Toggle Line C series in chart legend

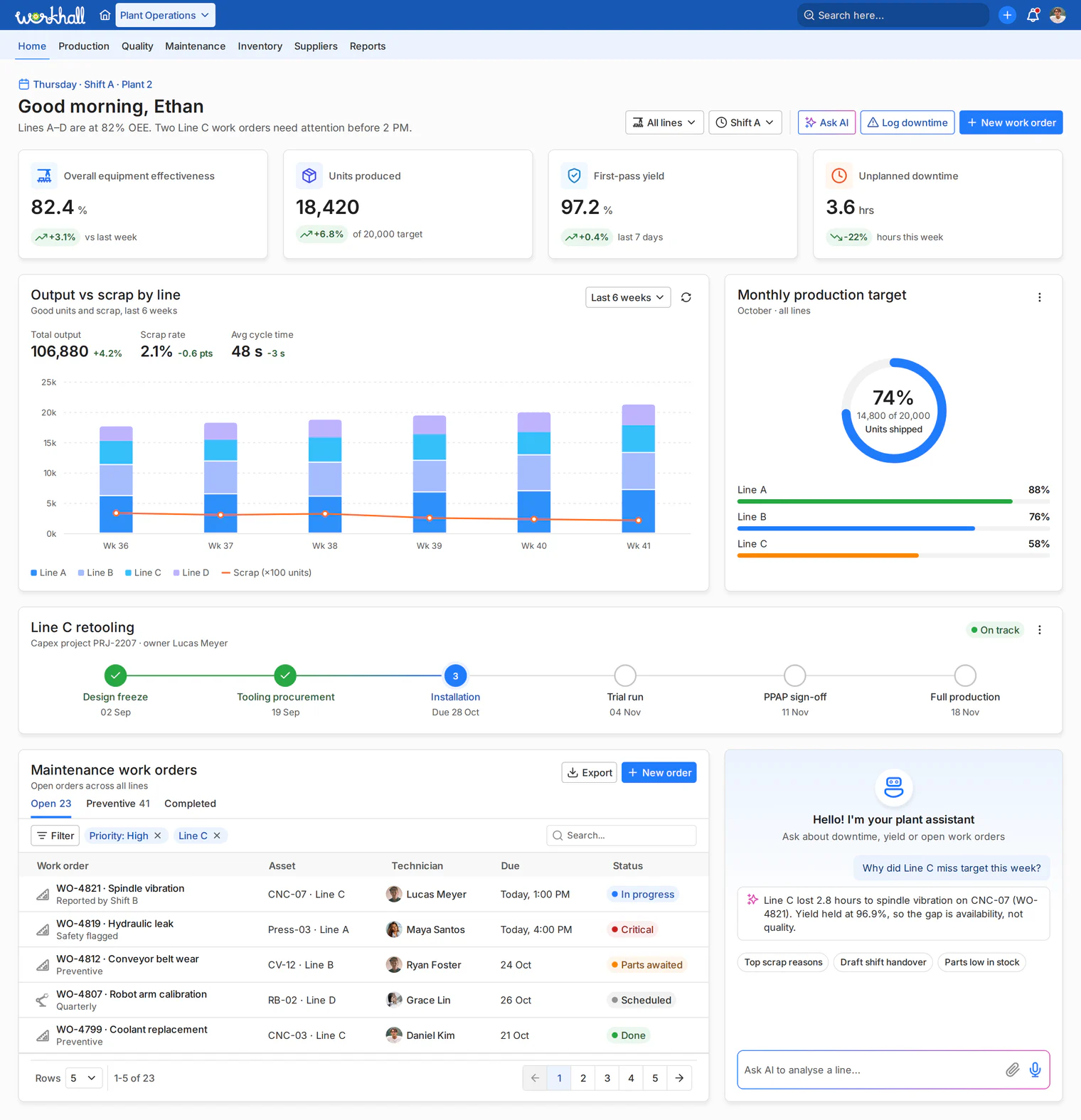click(x=143, y=572)
